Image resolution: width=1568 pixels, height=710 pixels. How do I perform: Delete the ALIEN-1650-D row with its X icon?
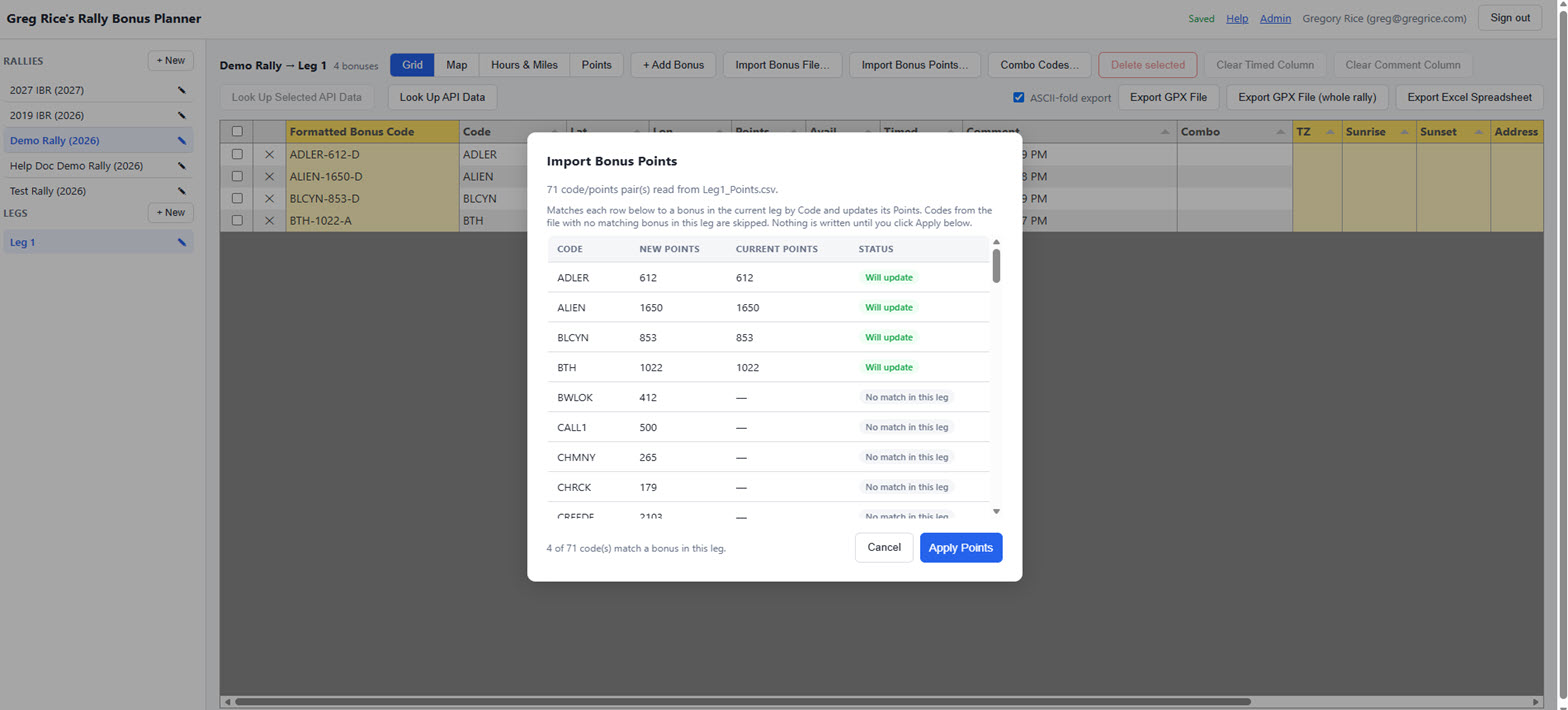(x=269, y=177)
